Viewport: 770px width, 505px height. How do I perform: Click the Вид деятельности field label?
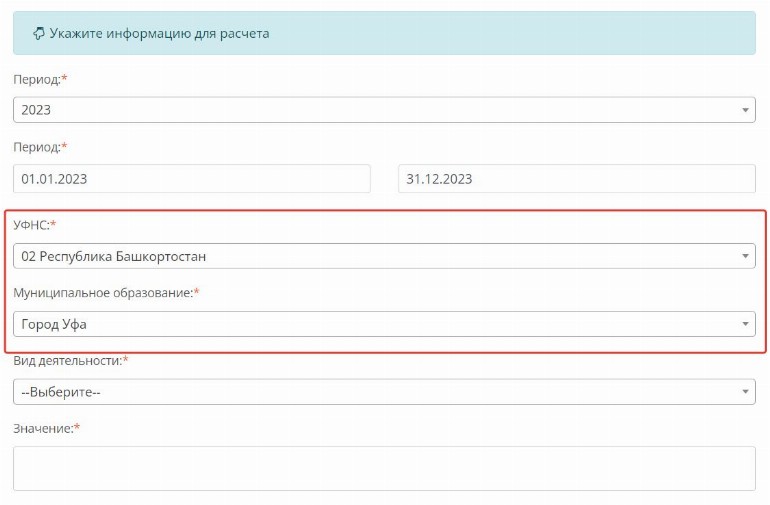(66, 360)
